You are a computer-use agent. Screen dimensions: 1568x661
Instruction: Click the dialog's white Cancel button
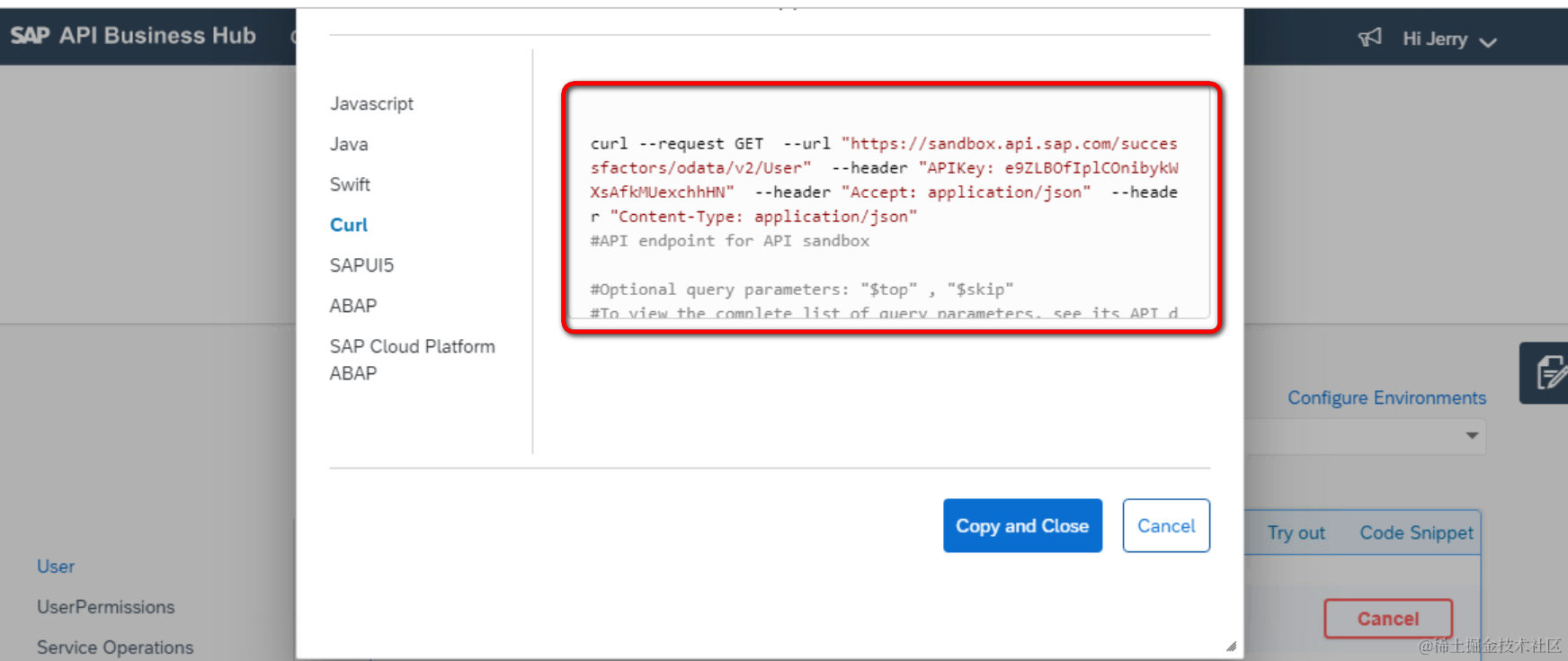[x=1166, y=525]
